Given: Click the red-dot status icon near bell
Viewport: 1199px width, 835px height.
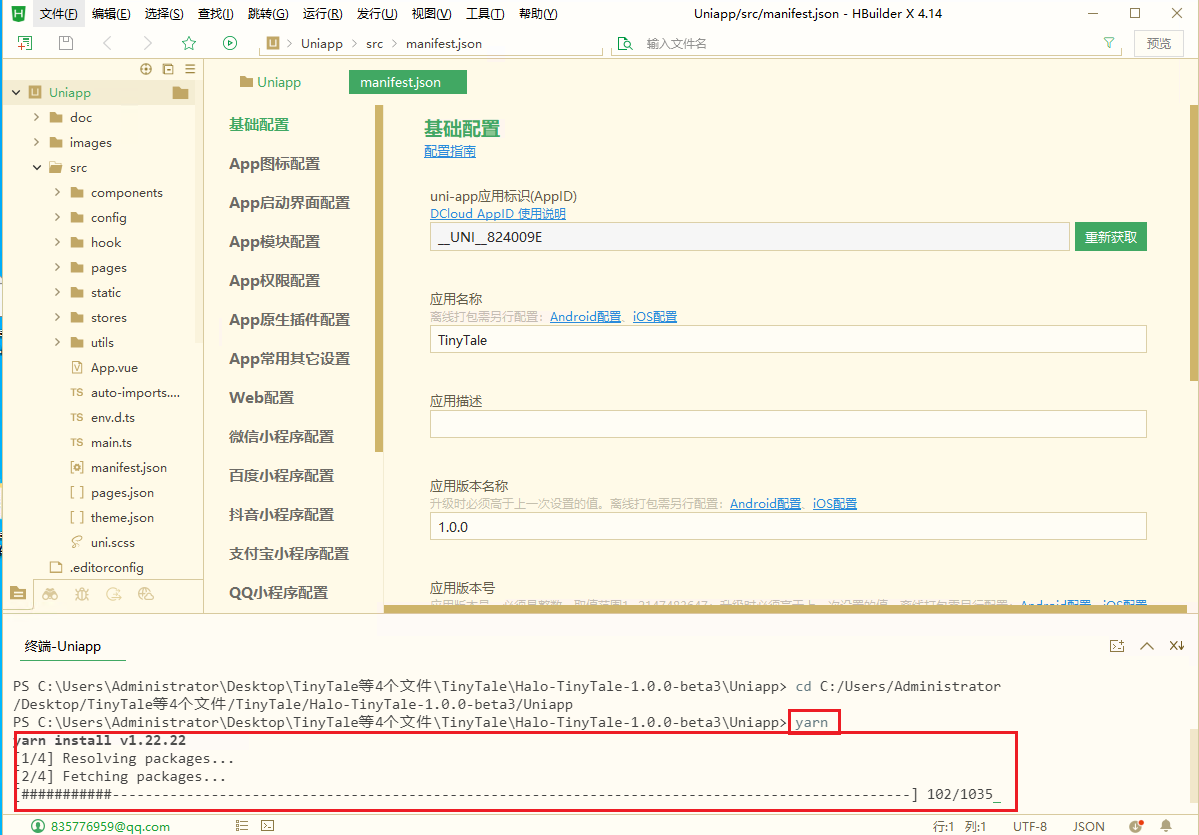Looking at the screenshot, I should (1136, 826).
